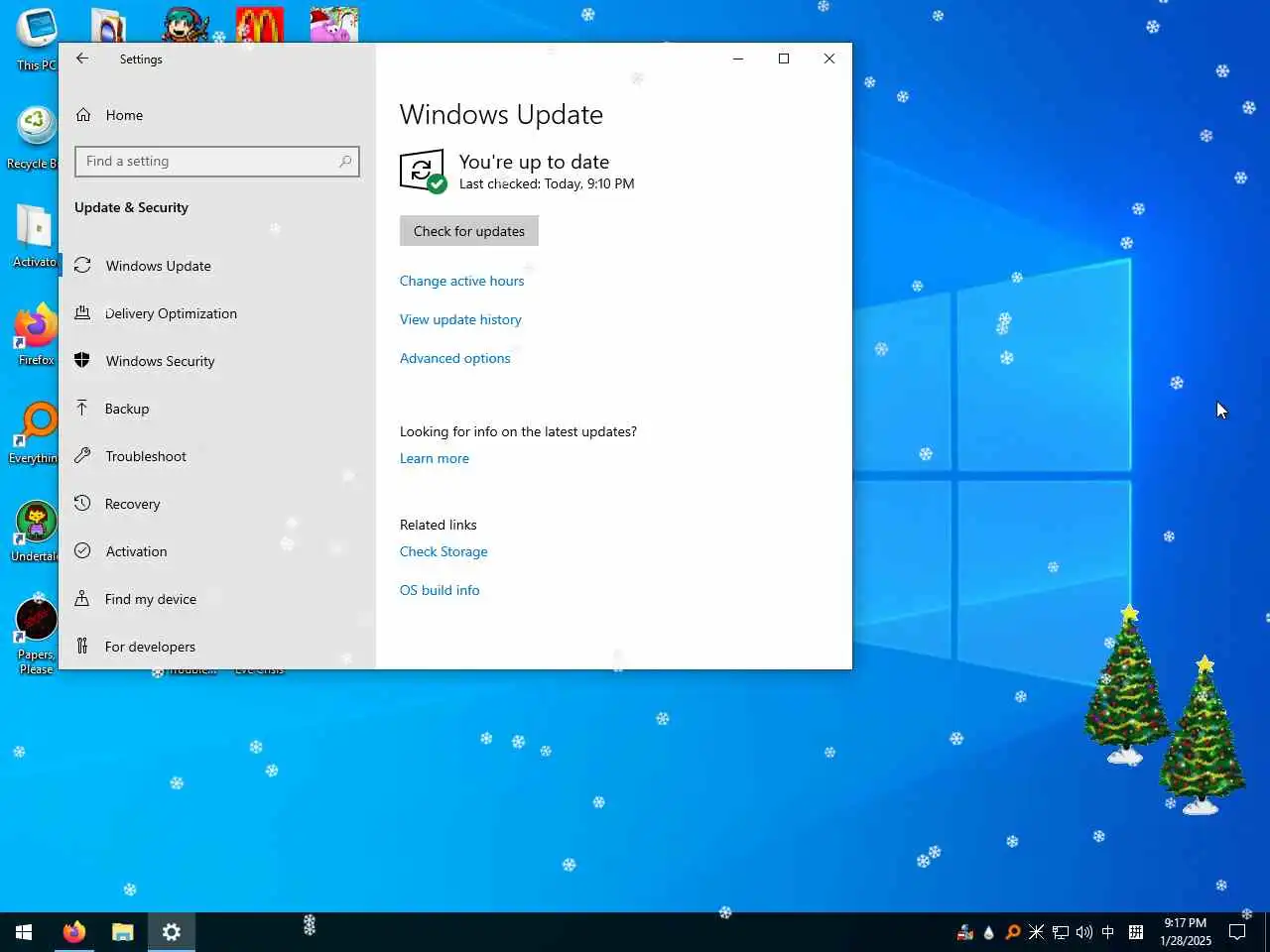The height and width of the screenshot is (952, 1270).
Task: Click the Windows Update sync arrows sidebar icon
Action: (x=83, y=265)
